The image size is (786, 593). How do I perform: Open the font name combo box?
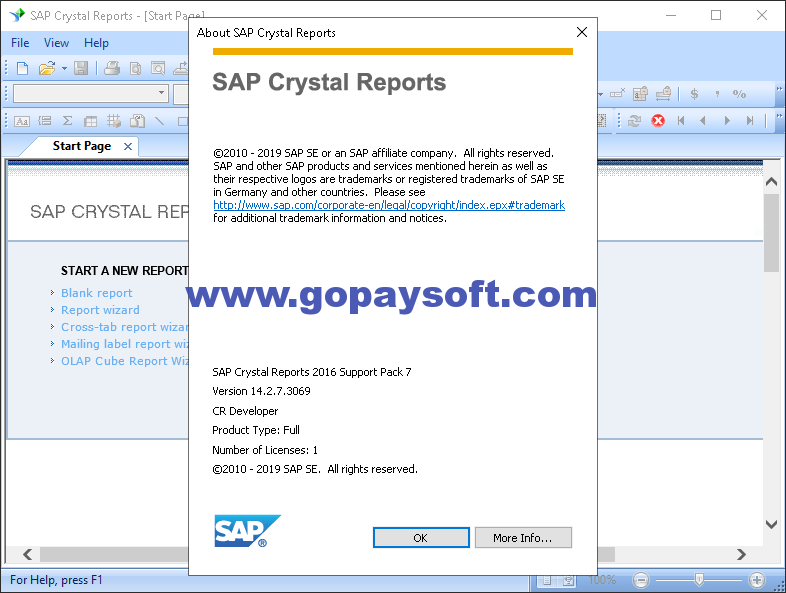click(x=91, y=93)
